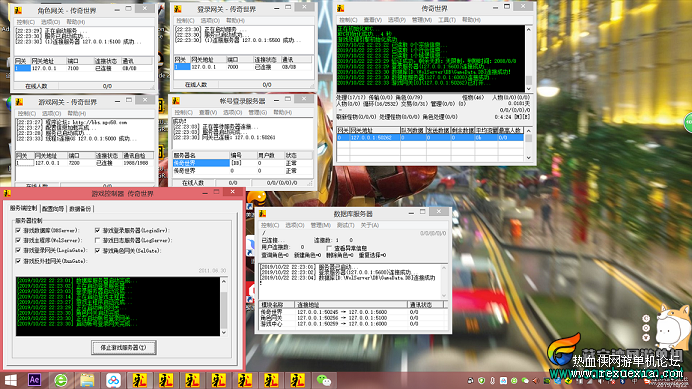Open 关于(A) menu in 数据库服务器 window
Image resolution: width=692 pixels, height=389 pixels.
370,225
